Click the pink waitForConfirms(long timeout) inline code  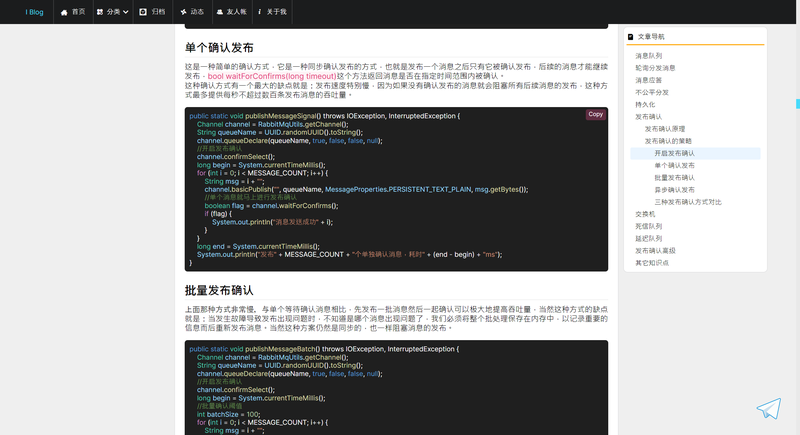pyautogui.click(x=271, y=76)
